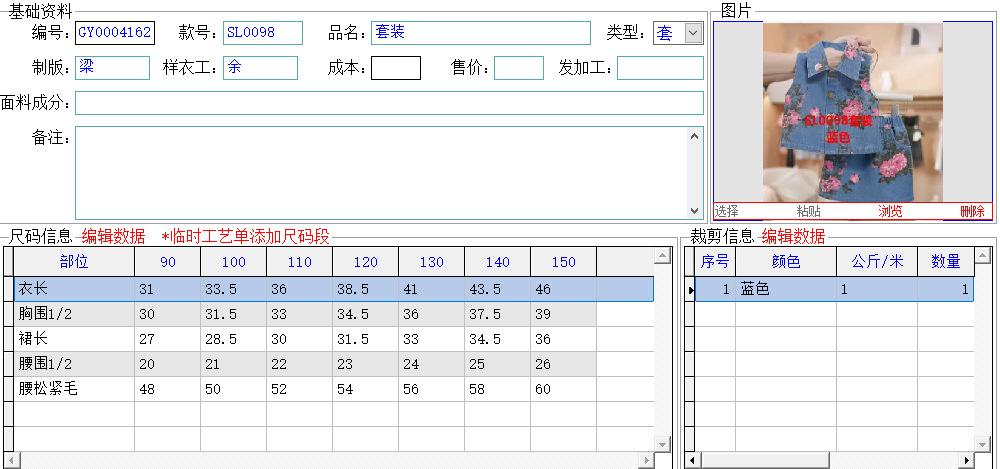
Task: Select the 衣长 row in size table
Action: click(74, 289)
